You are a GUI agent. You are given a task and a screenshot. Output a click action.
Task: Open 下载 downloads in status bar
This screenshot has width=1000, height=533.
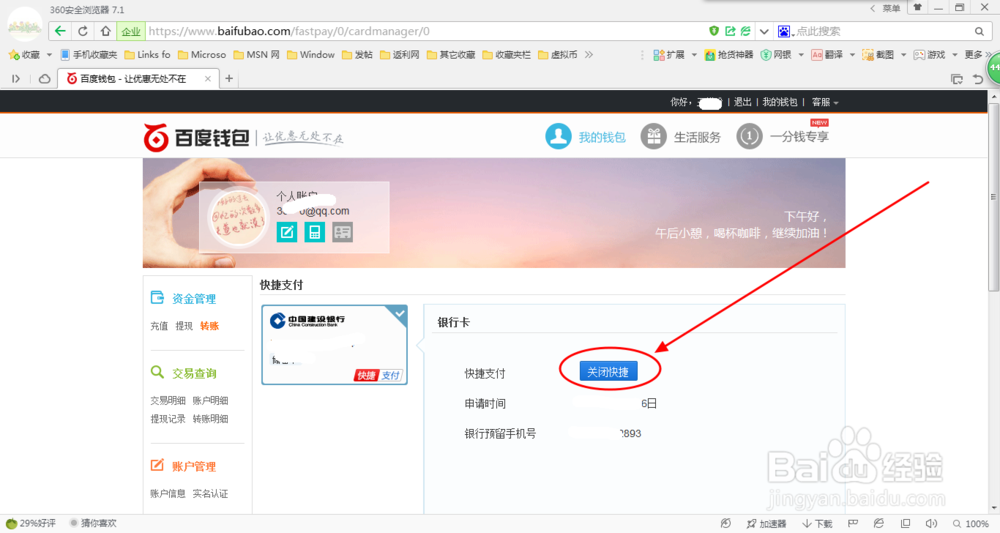[x=817, y=523]
